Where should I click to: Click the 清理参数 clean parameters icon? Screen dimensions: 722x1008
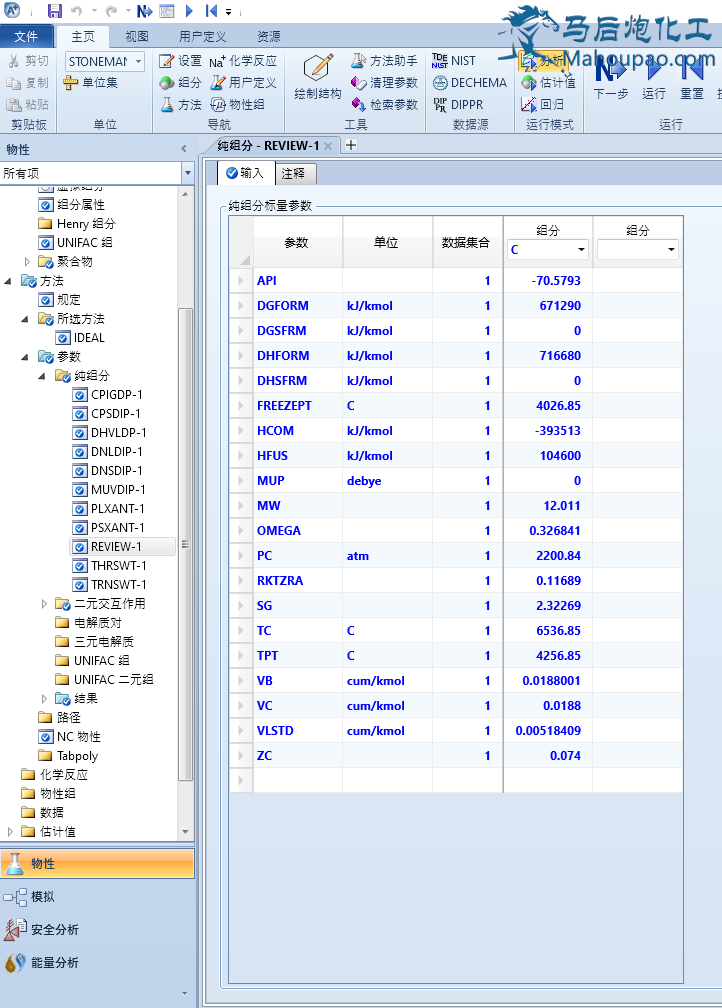(385, 83)
